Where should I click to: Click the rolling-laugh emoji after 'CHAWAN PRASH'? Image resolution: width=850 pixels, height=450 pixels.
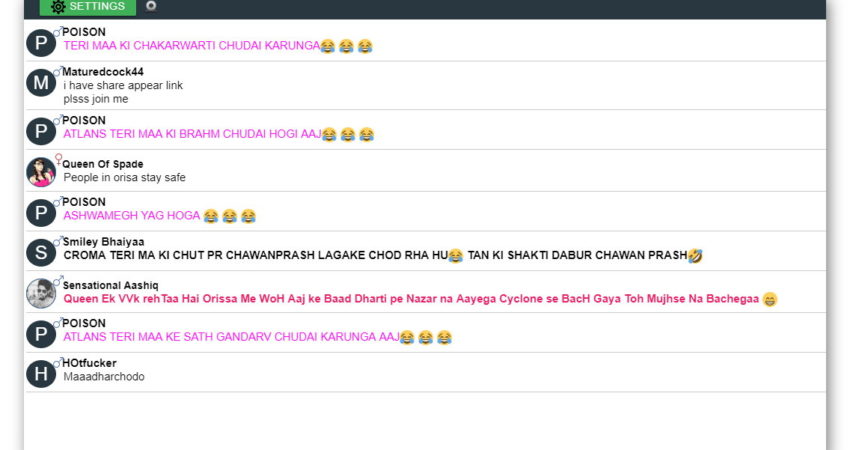[x=696, y=255]
